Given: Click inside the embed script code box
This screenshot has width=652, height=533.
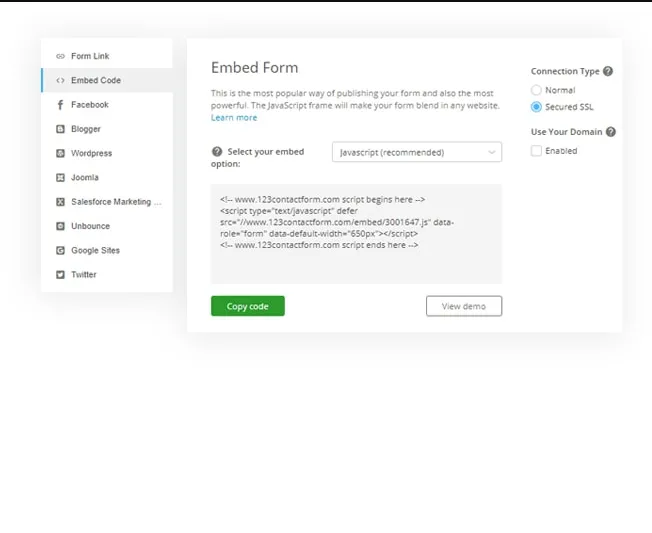Looking at the screenshot, I should (356, 234).
